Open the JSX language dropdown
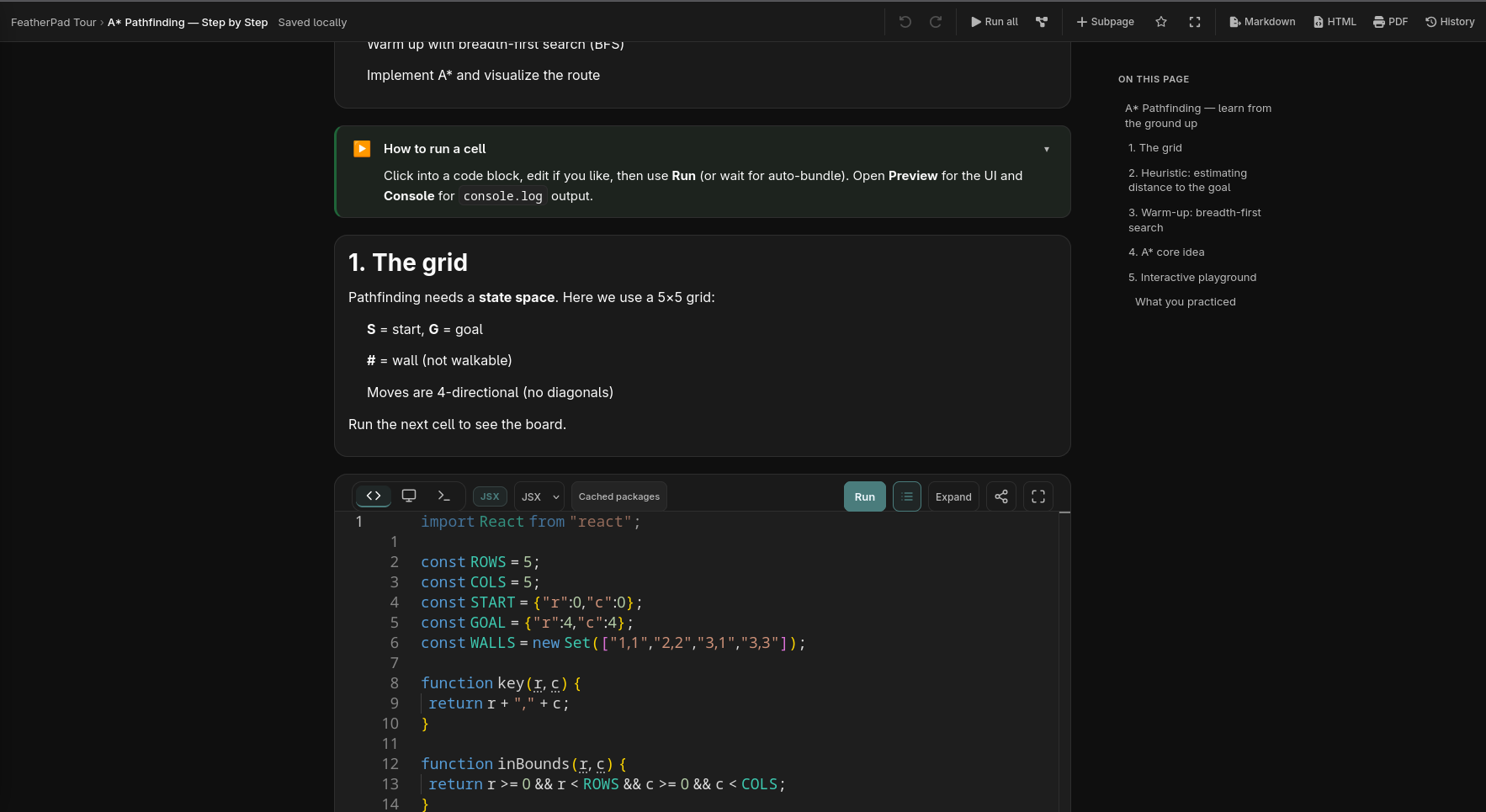 539,496
